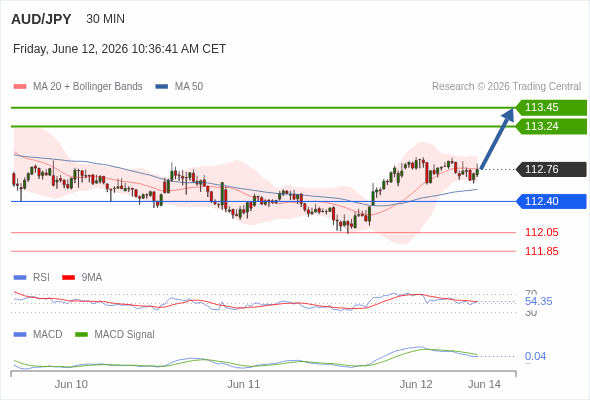Click the Jun 12 date axis label

(x=416, y=385)
